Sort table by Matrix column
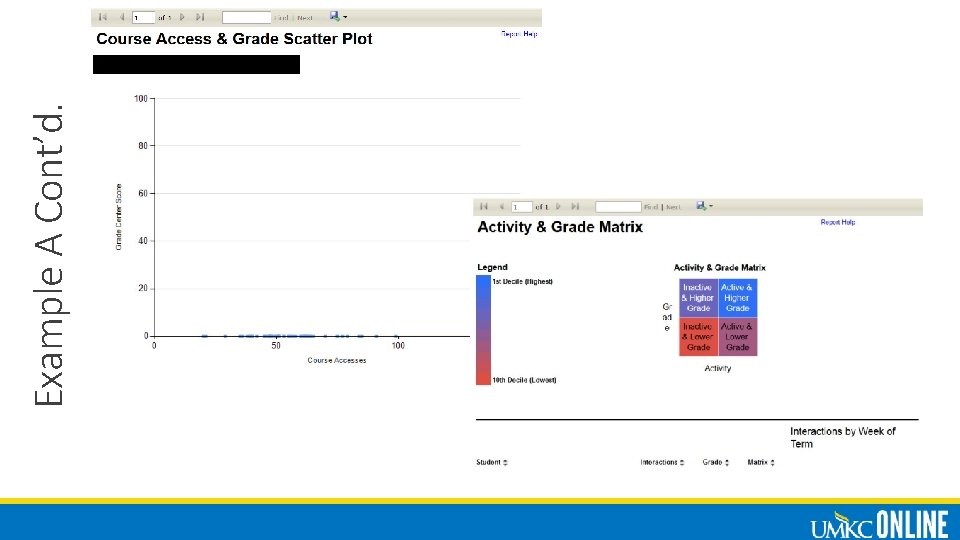 [772, 462]
